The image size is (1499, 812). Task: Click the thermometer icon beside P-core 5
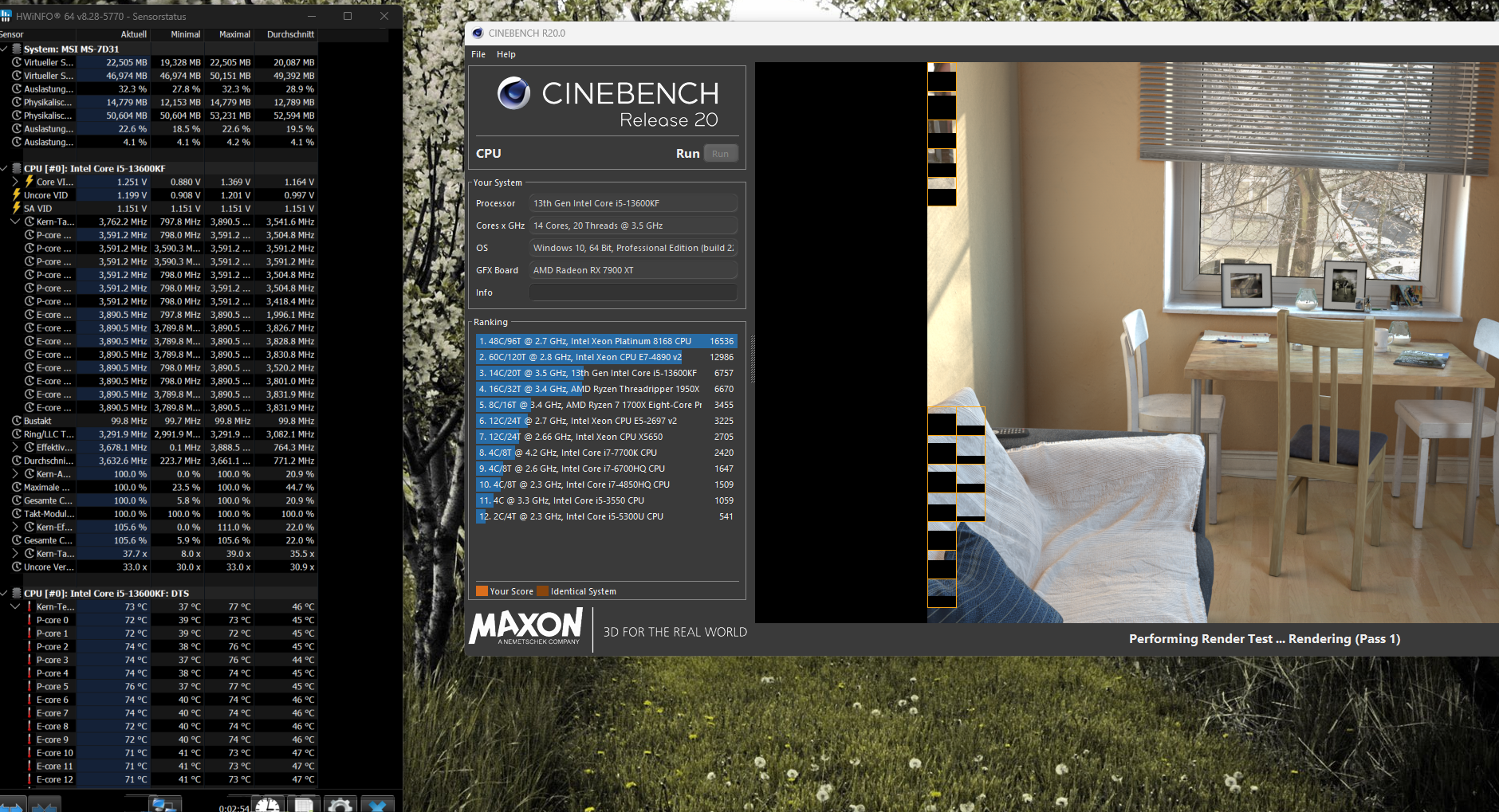[x=30, y=686]
